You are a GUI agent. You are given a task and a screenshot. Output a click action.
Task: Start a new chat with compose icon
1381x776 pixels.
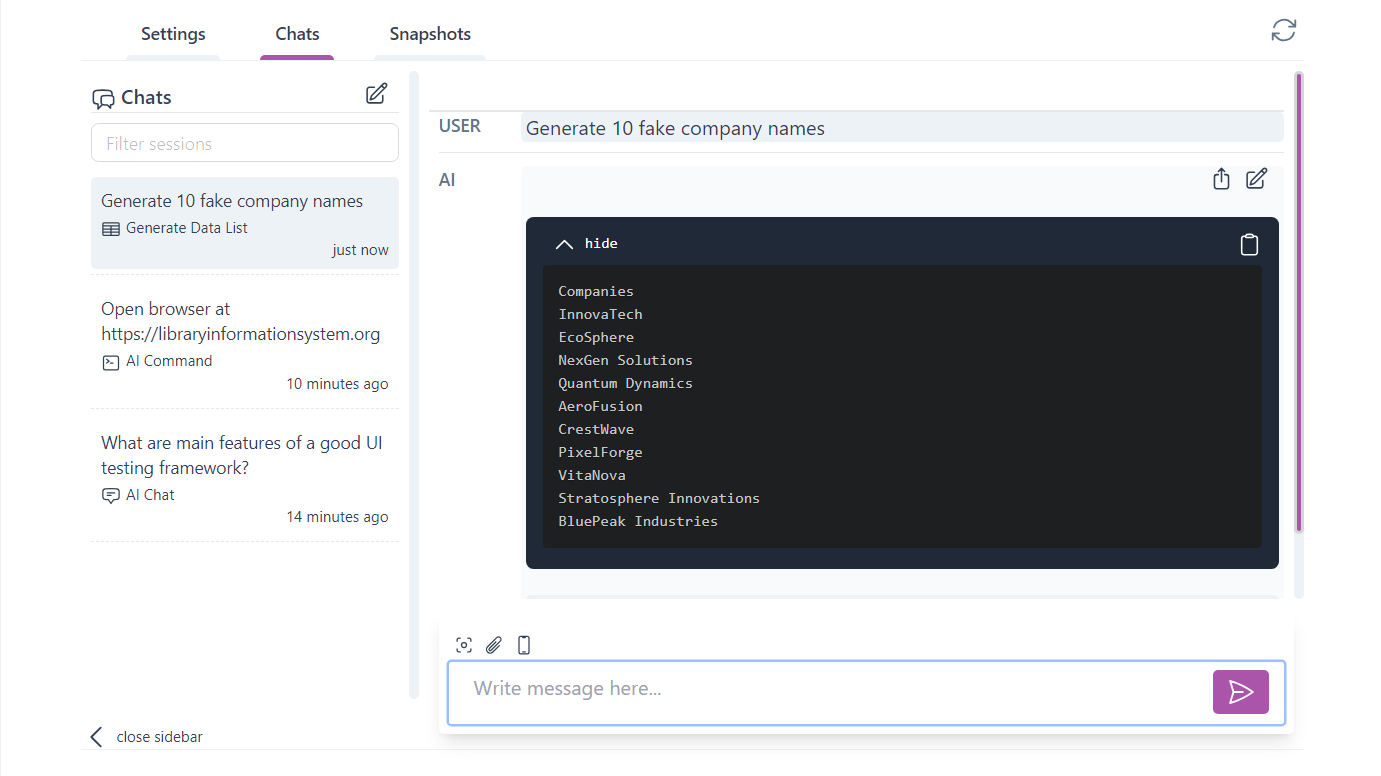tap(376, 94)
